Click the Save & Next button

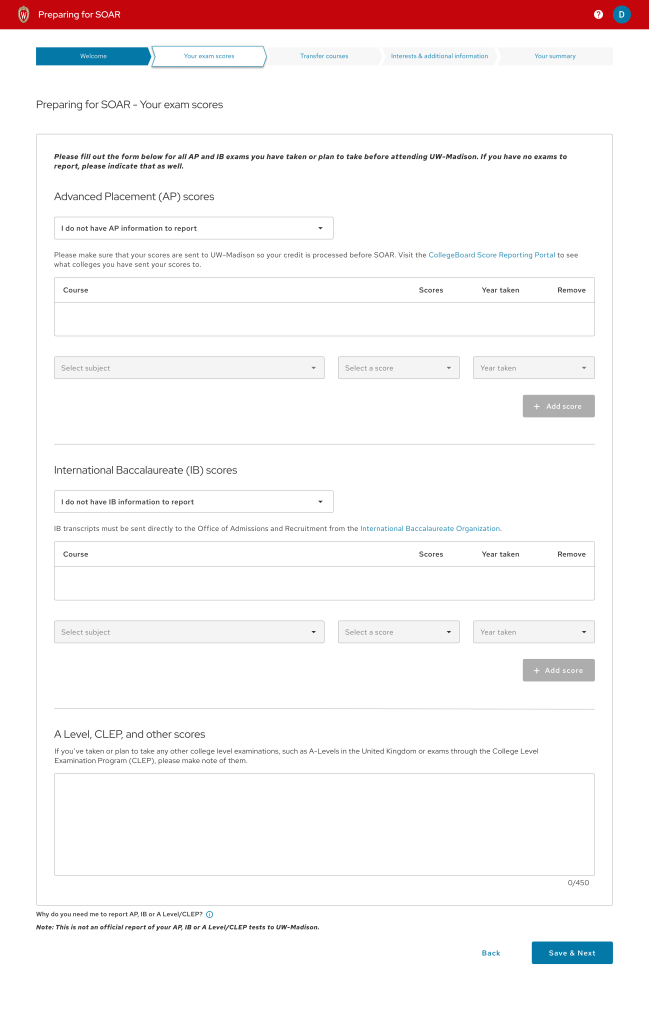(572, 953)
